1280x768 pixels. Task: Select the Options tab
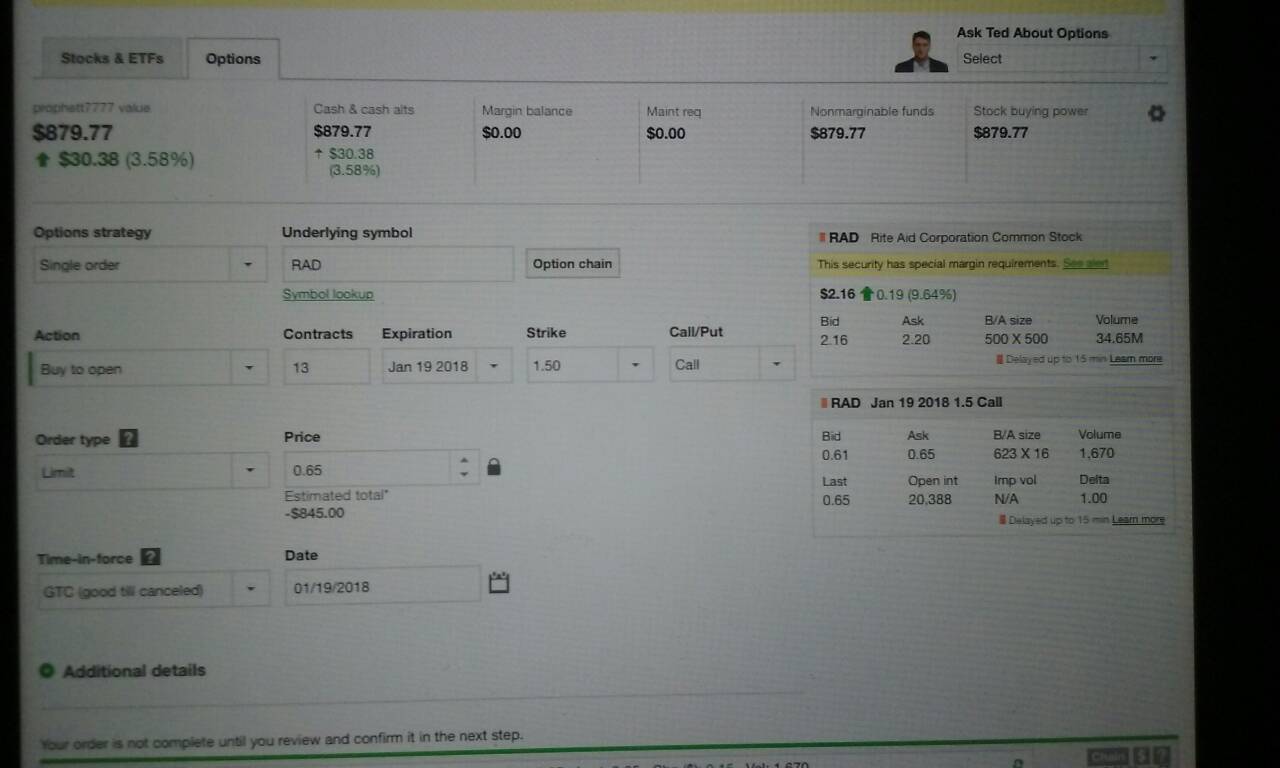coord(233,59)
